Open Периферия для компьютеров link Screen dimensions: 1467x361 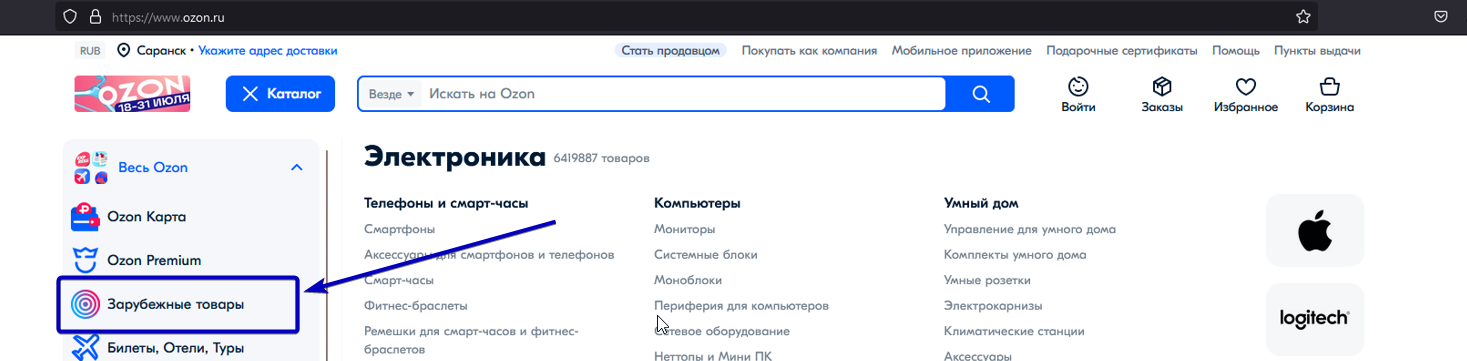(x=741, y=305)
